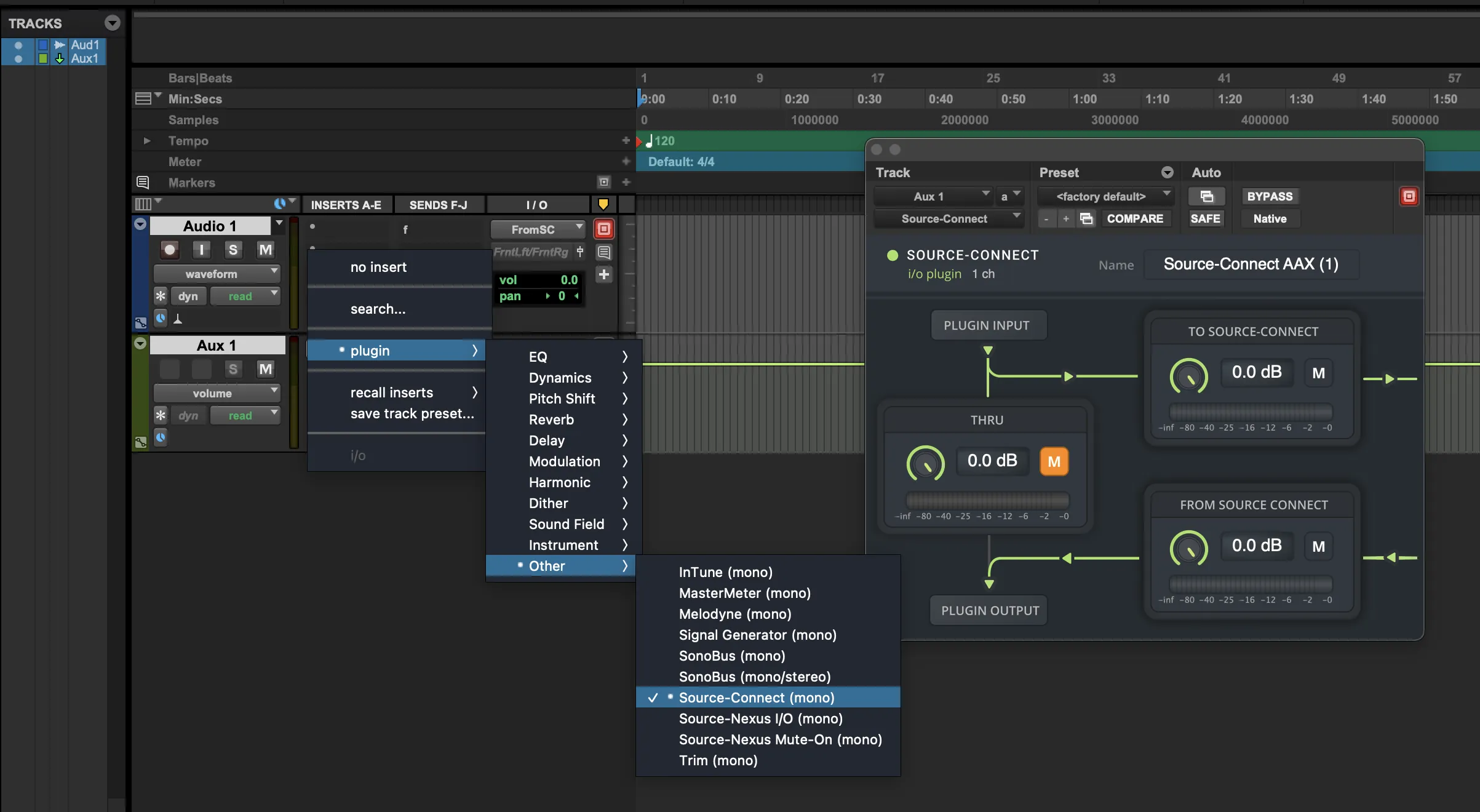Toggle plugin BYPASS button
Viewport: 1480px width, 812px height.
click(x=1270, y=196)
